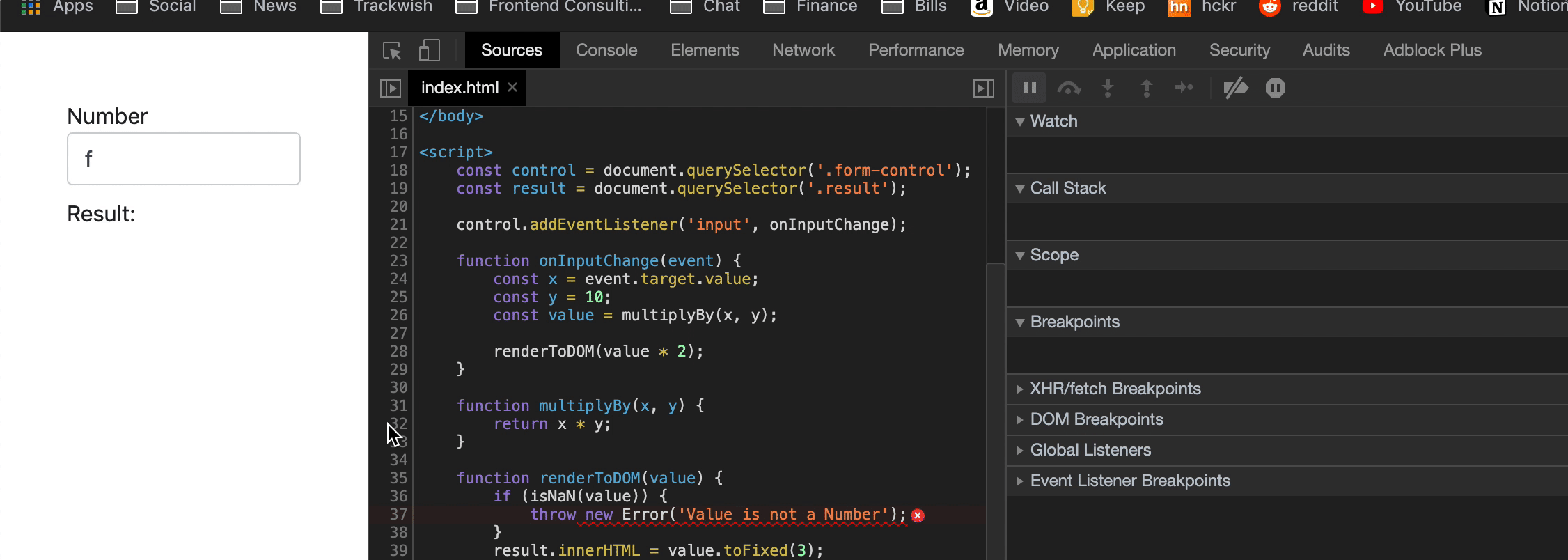Open the hckr news bookmark icon
The image size is (1568, 560).
click(x=1178, y=7)
